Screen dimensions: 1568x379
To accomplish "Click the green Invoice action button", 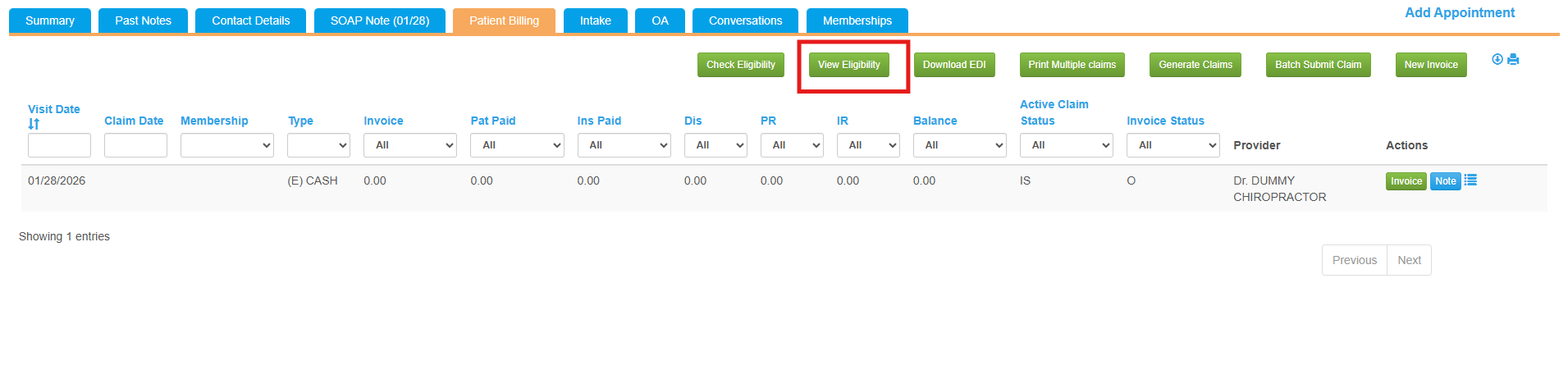I will pyautogui.click(x=1406, y=181).
